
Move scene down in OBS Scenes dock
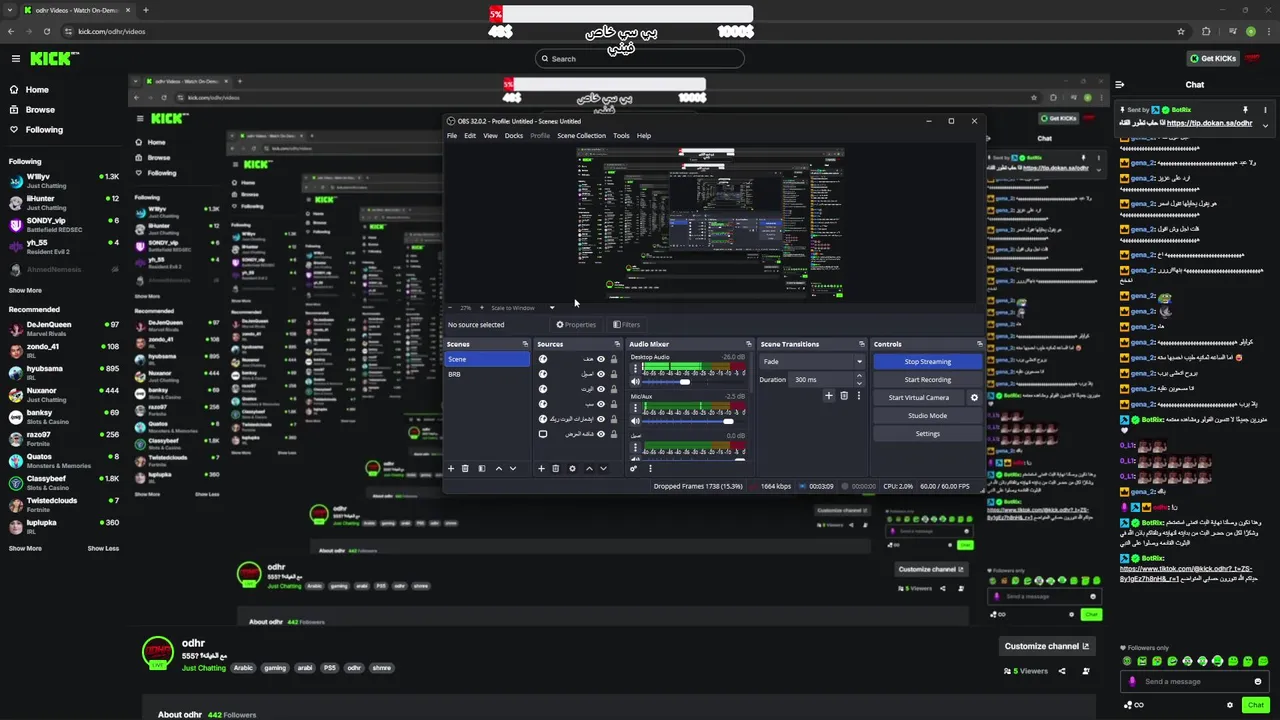[513, 468]
